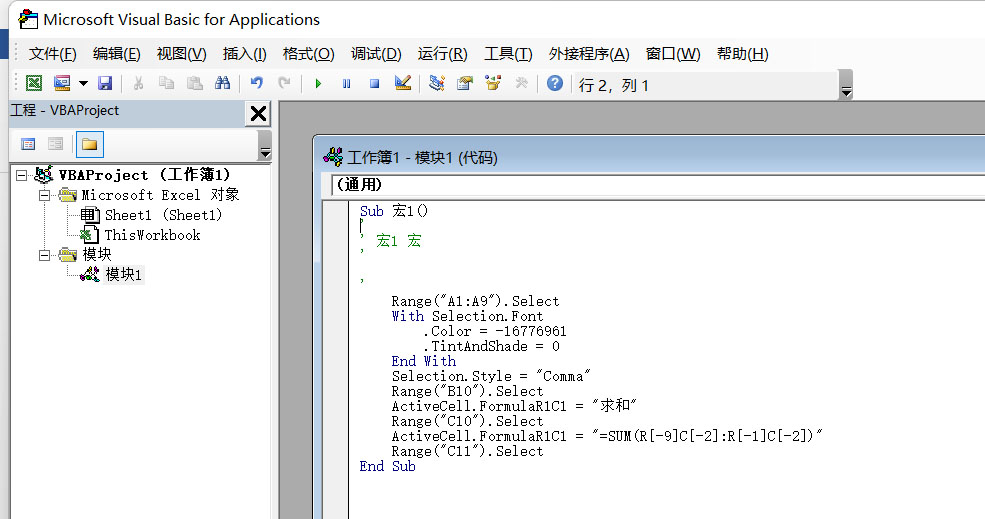Screen dimensions: 985x519
Task: Click the ' 宏1 宏 comment line
Action: 391,241
